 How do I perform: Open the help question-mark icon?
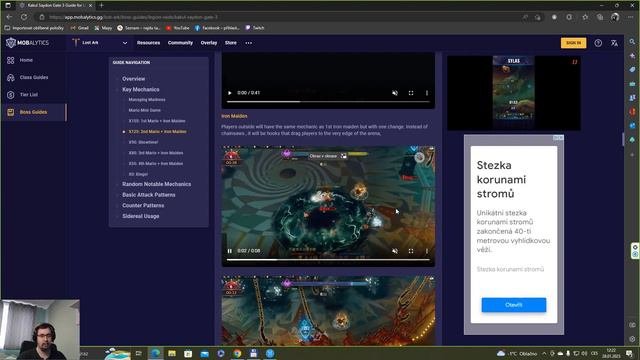click(x=598, y=43)
